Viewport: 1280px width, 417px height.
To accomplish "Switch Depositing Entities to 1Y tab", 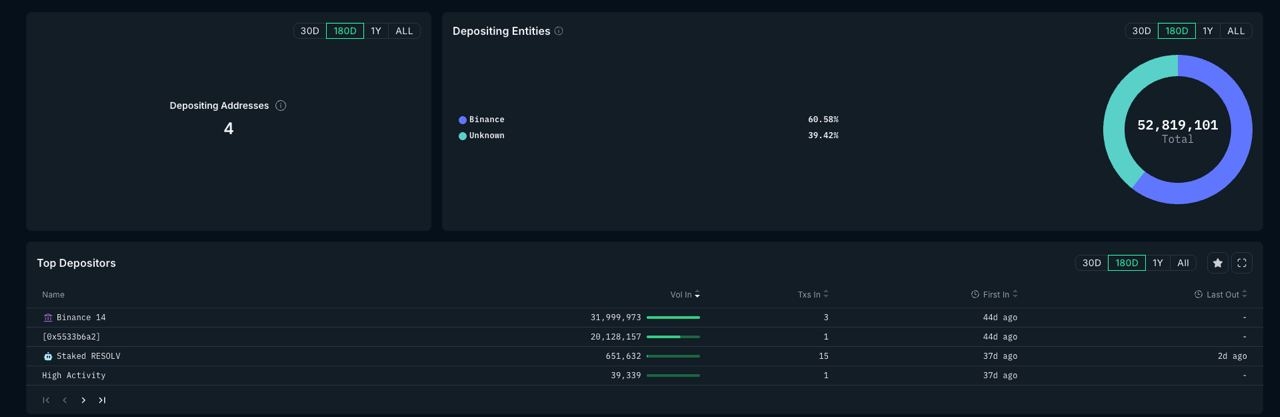I will tap(1207, 31).
